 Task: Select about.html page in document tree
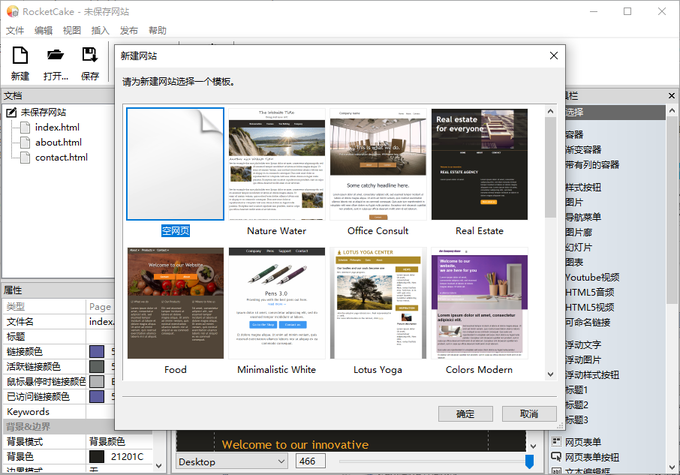coord(59,142)
